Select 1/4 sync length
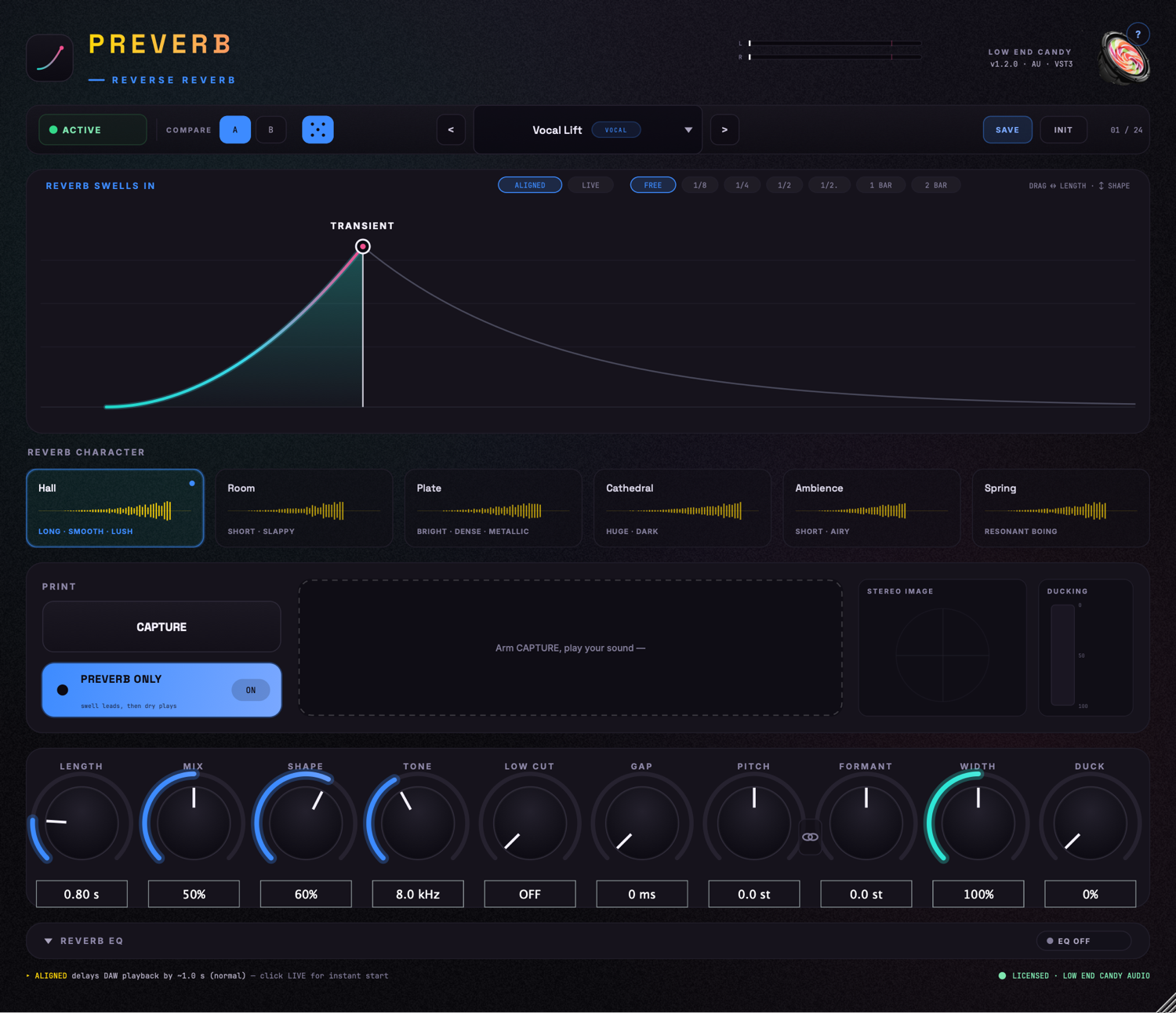Image resolution: width=1176 pixels, height=1013 pixels. (742, 185)
